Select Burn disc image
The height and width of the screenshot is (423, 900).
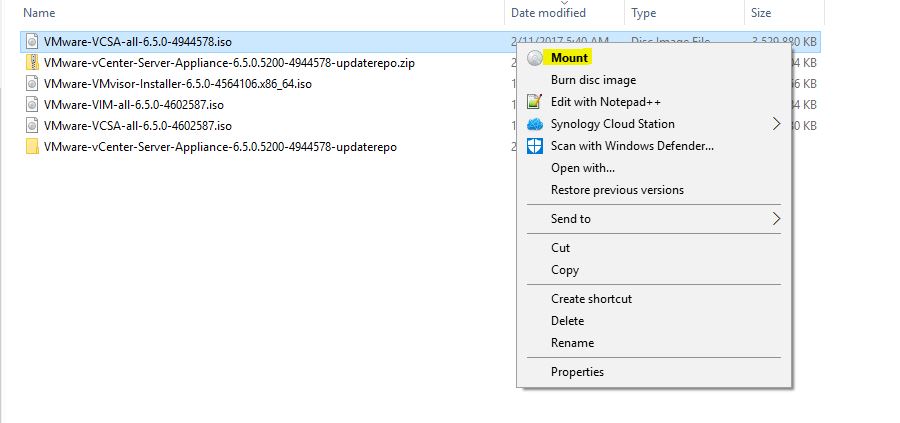coord(593,80)
